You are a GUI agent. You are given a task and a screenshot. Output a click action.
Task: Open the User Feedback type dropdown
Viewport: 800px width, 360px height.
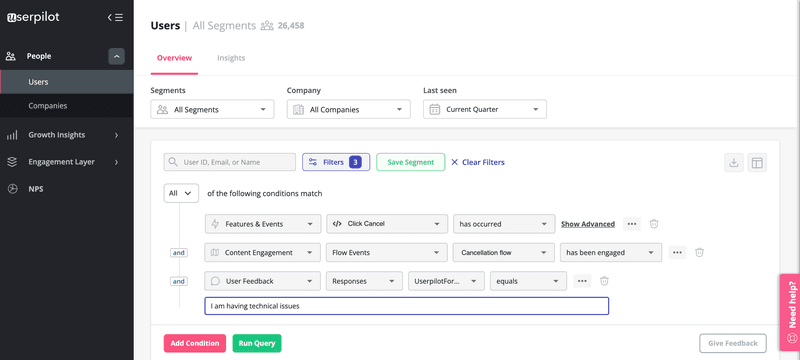coord(263,281)
